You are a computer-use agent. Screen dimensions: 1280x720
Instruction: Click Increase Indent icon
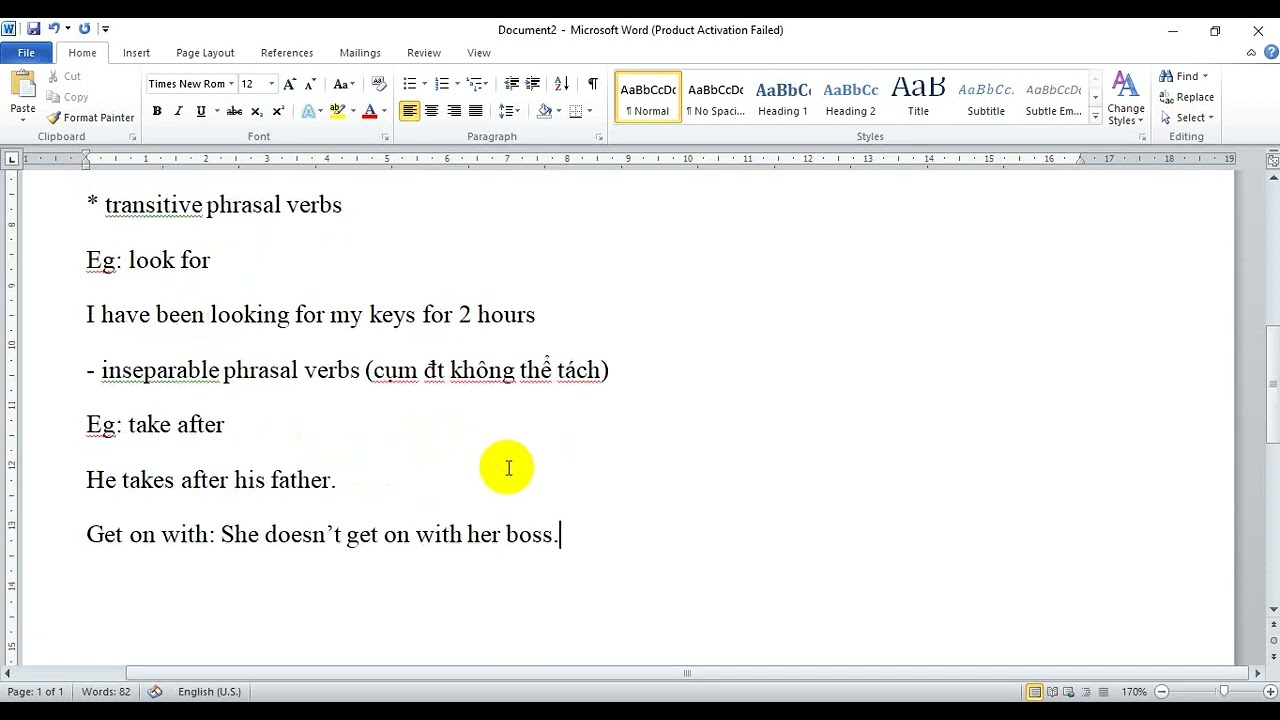coord(533,84)
